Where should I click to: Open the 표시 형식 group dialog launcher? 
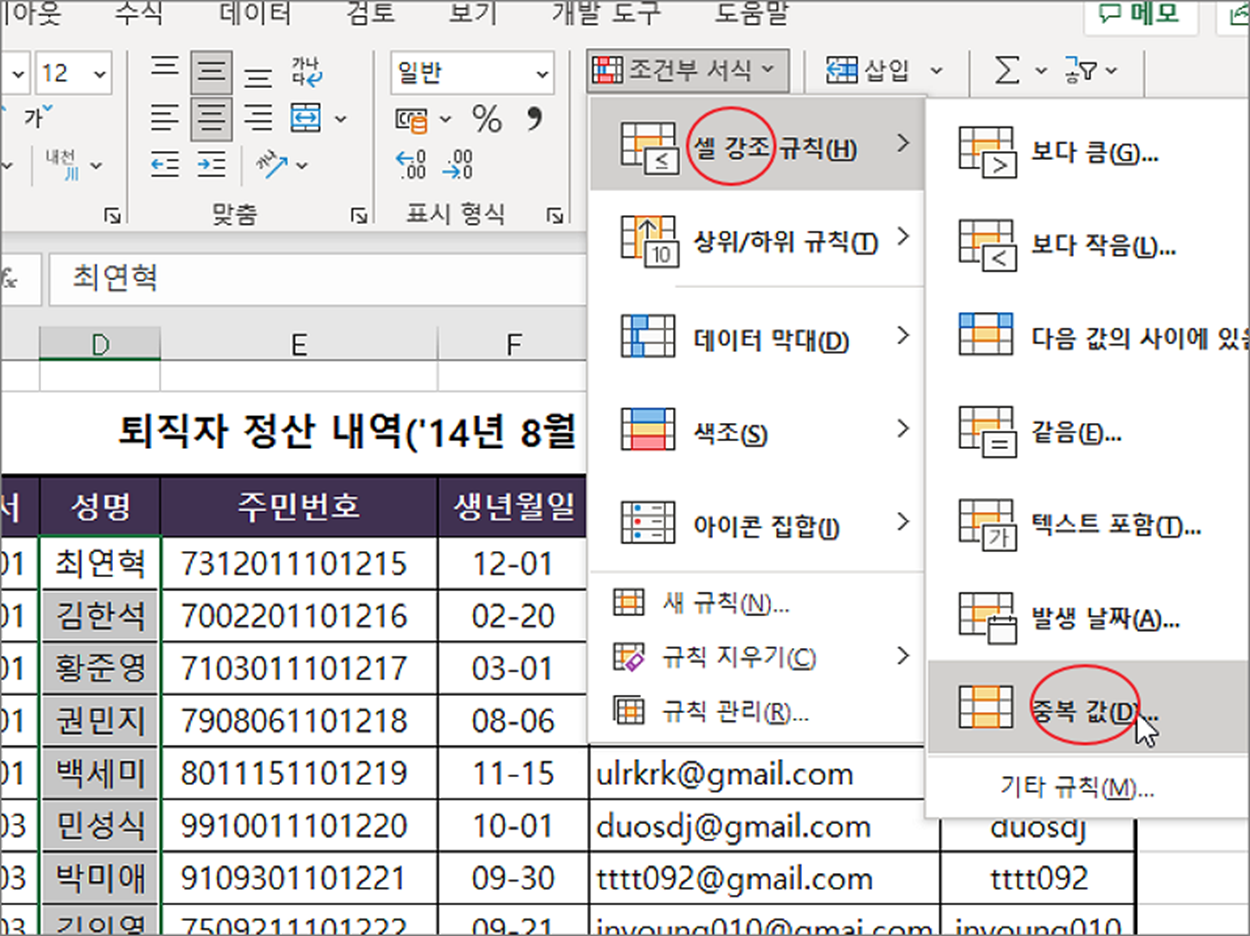click(555, 214)
